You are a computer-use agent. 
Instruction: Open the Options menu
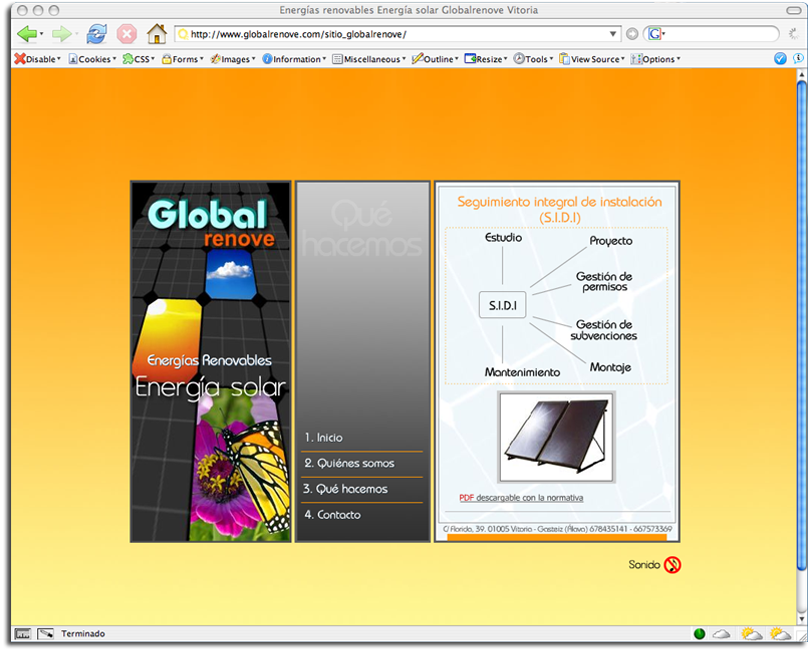click(656, 59)
